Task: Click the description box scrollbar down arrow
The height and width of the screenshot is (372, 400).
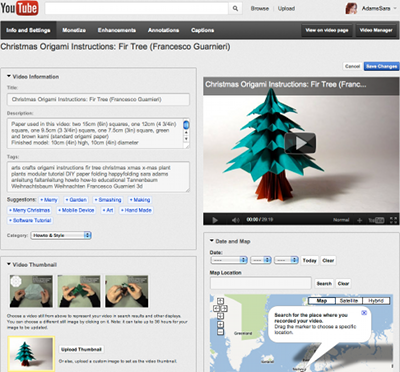Action: [x=186, y=138]
